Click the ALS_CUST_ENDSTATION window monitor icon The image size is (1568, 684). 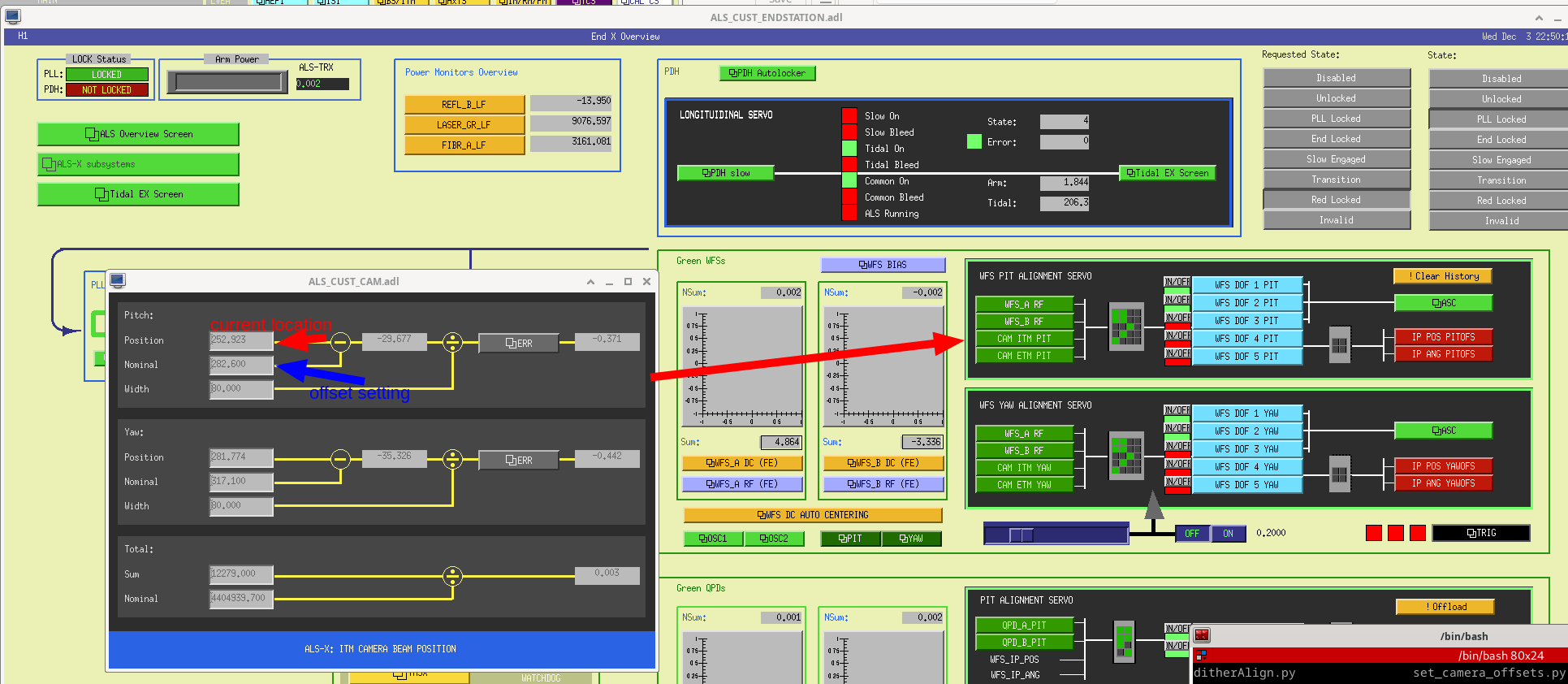[x=12, y=16]
